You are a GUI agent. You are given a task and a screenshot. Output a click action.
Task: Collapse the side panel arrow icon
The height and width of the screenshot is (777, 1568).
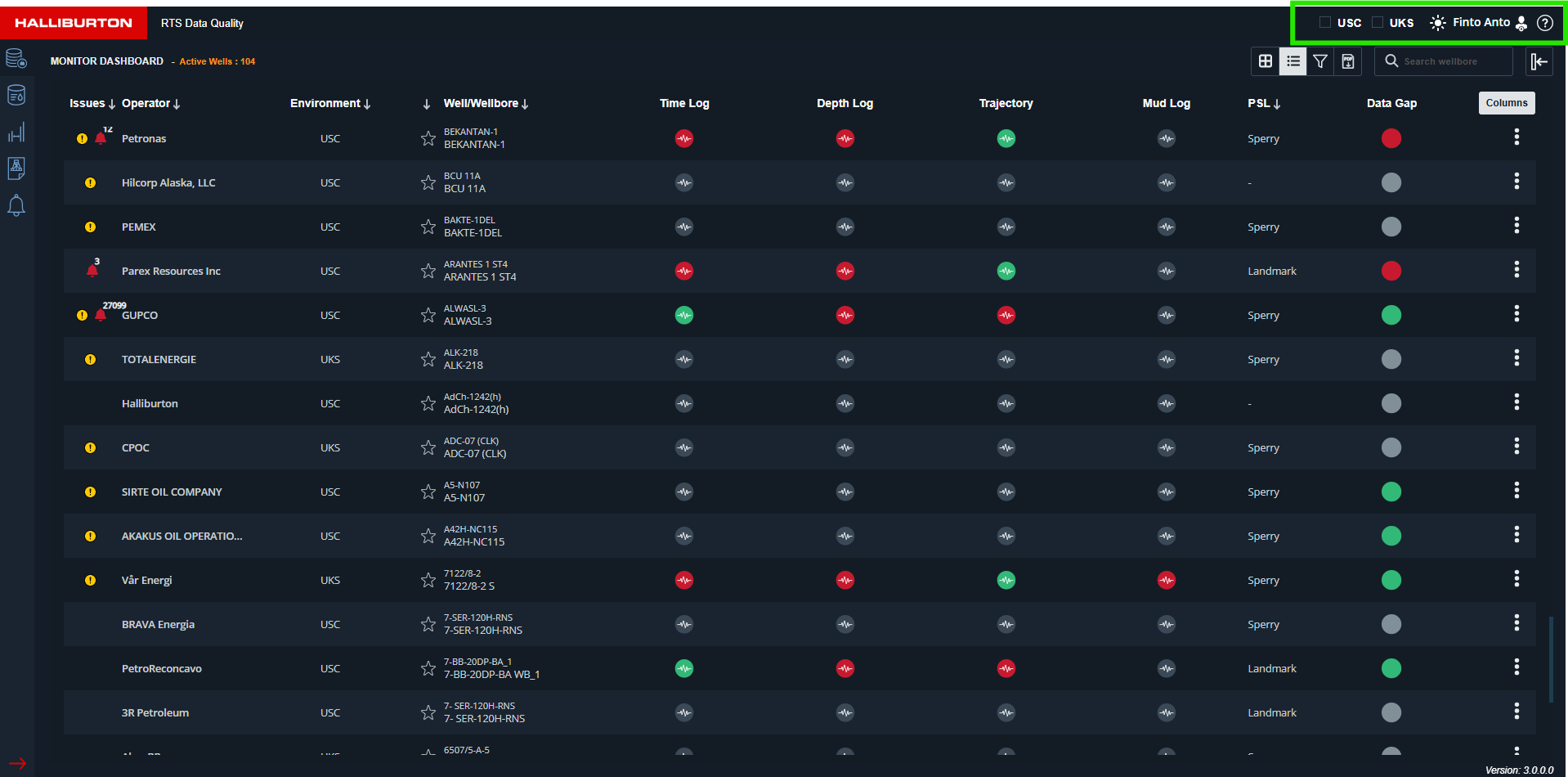pos(1539,61)
